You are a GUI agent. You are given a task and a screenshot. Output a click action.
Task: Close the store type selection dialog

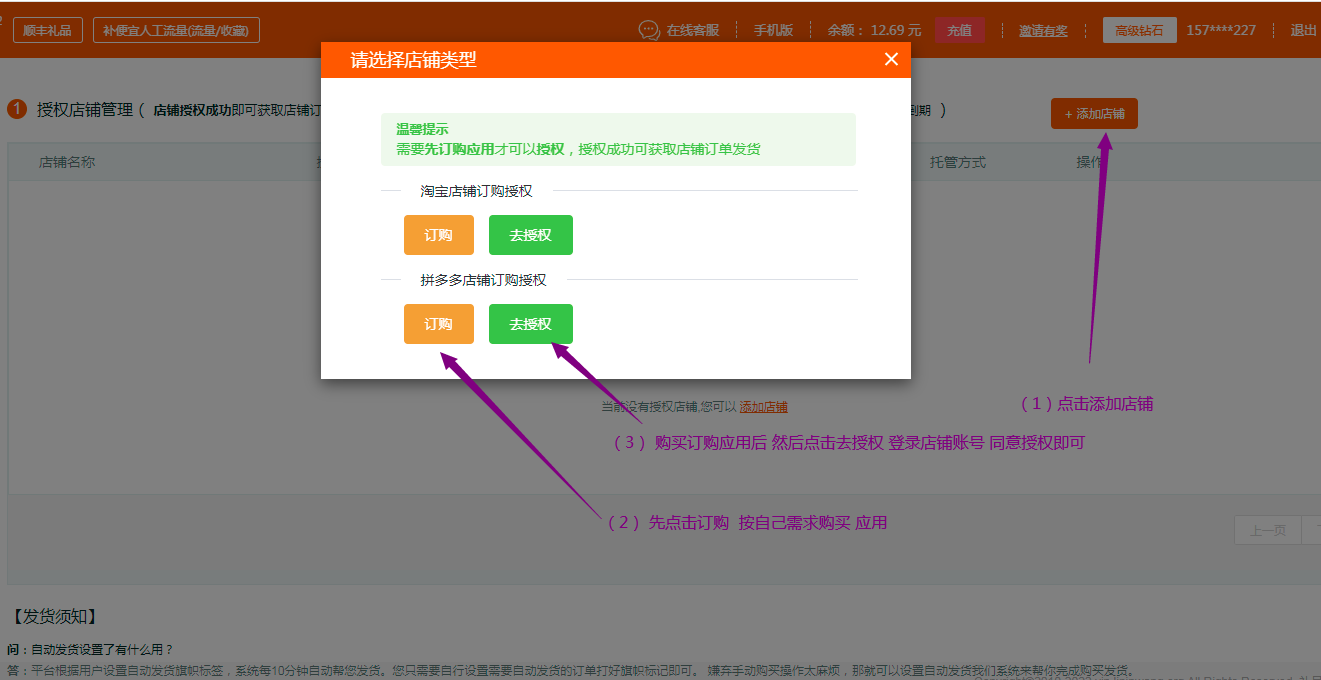point(892,60)
